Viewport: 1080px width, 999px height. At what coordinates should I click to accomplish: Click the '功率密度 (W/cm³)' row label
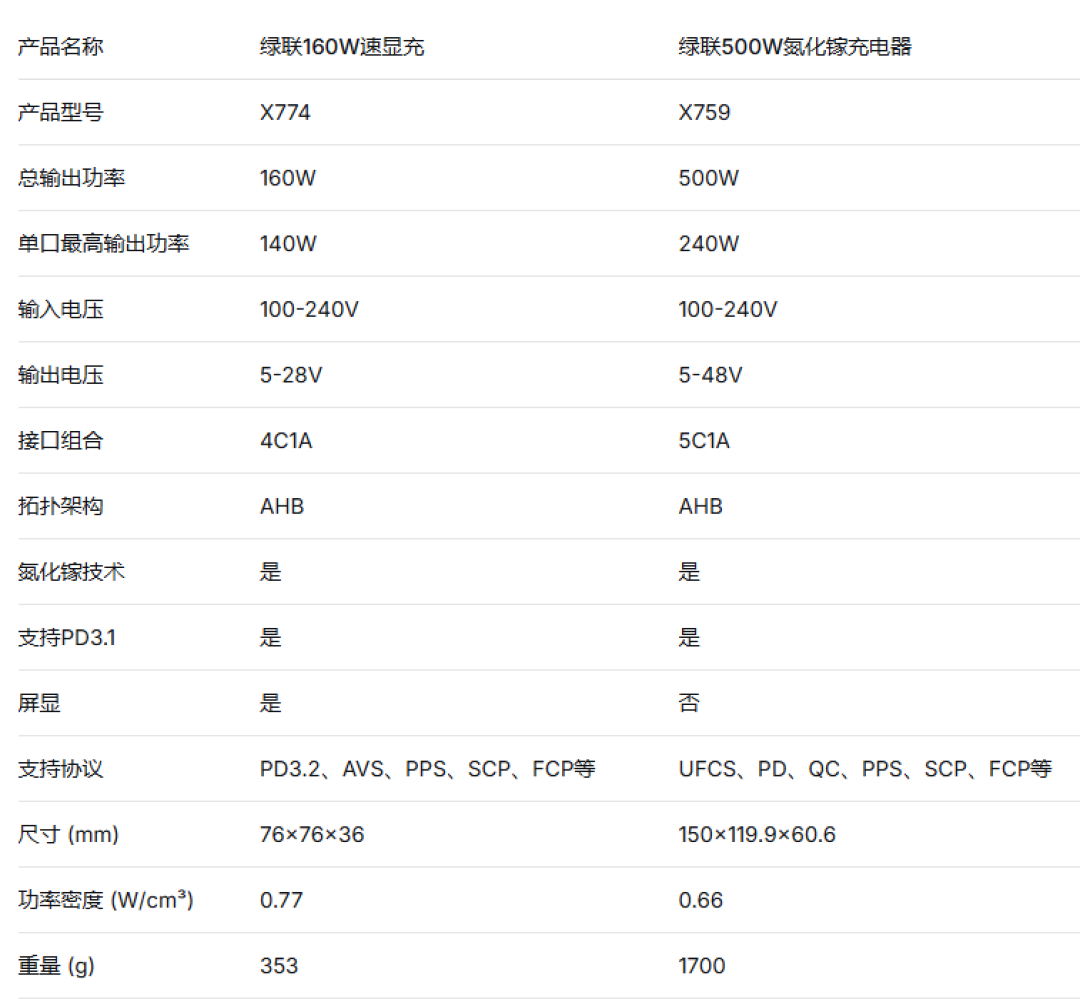(105, 900)
